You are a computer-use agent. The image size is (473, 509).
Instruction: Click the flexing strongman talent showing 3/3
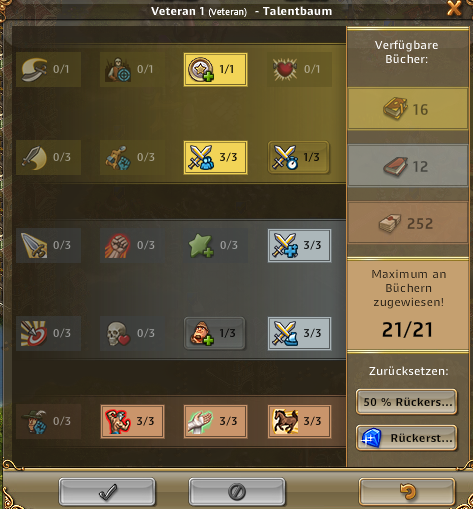pos(132,421)
